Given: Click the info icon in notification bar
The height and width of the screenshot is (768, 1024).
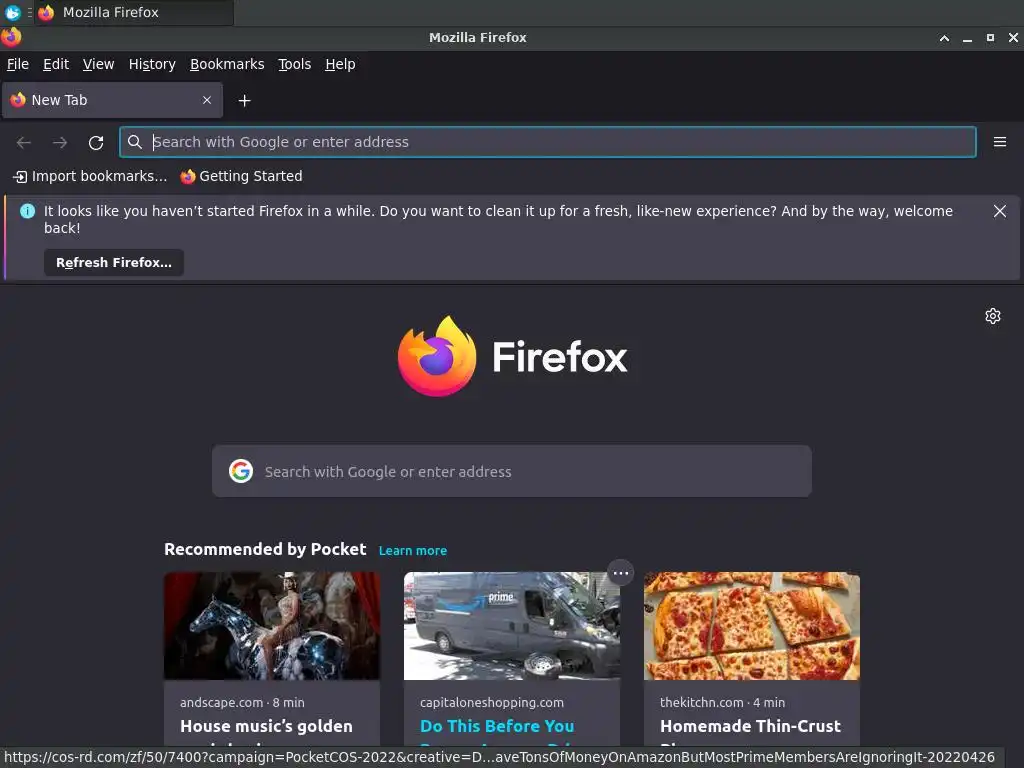Looking at the screenshot, I should [x=27, y=211].
